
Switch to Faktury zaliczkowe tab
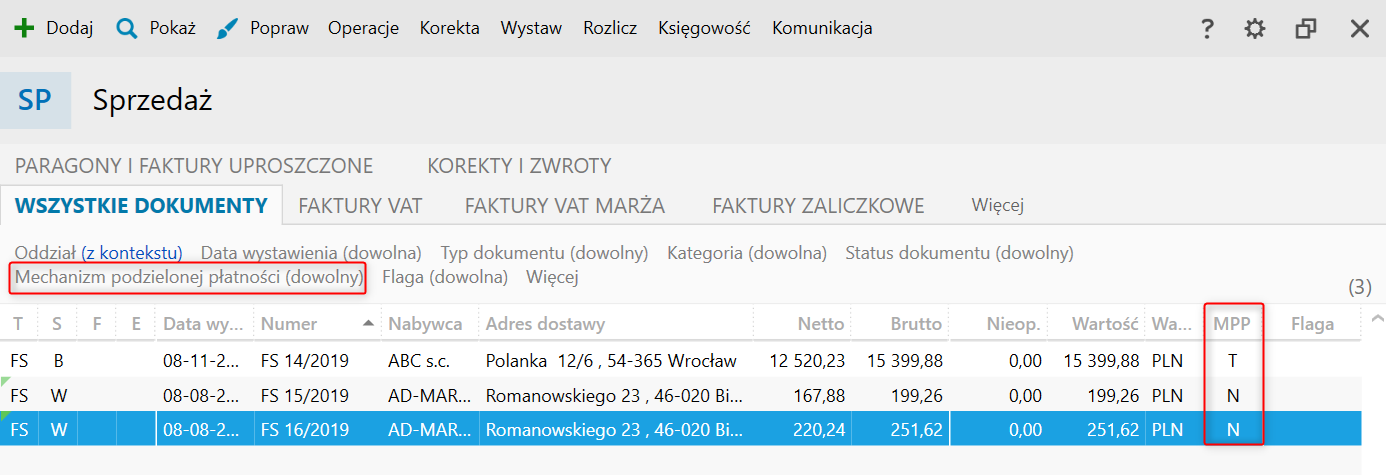(x=818, y=206)
